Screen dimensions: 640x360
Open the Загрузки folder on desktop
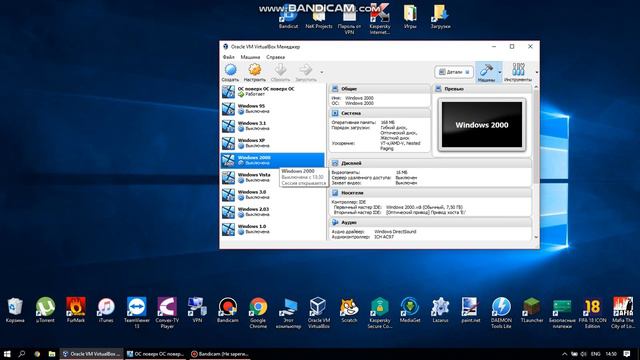point(440,16)
